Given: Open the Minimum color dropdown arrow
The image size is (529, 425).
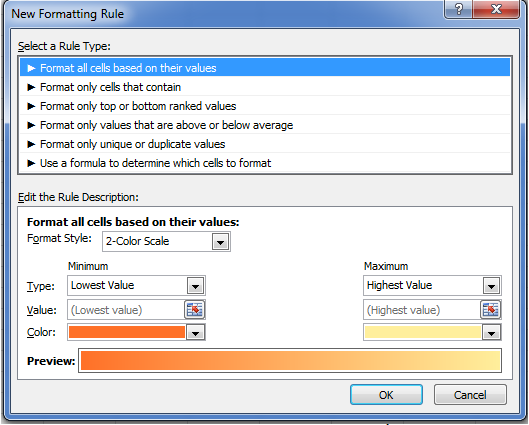Looking at the screenshot, I should 195,333.
